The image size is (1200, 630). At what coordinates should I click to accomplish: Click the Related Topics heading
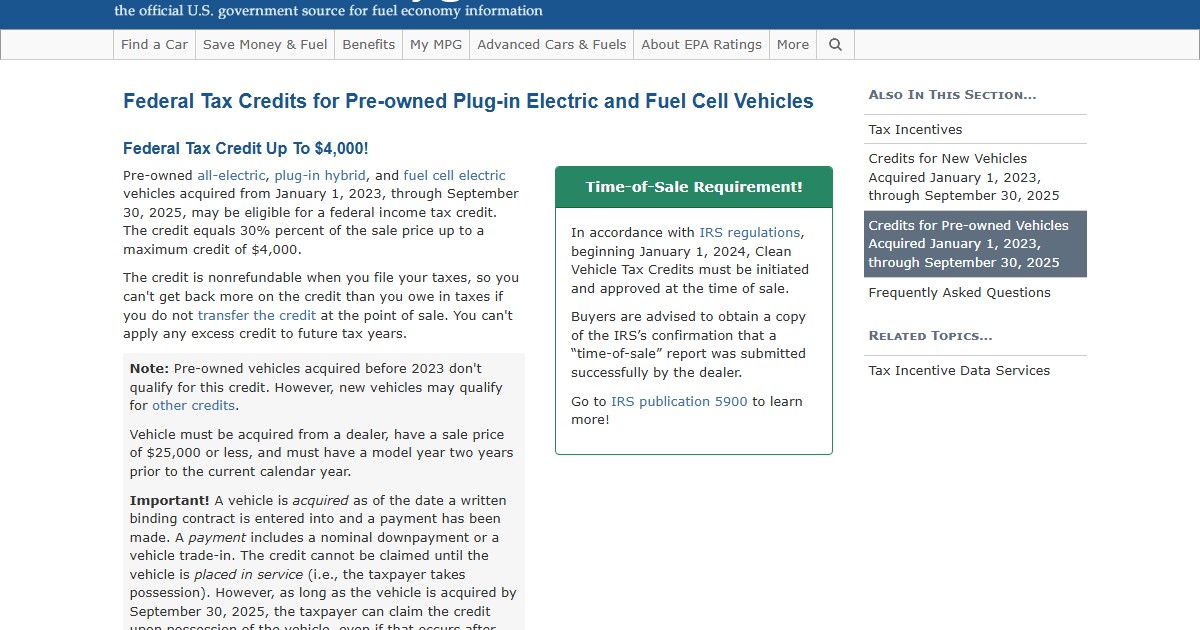click(x=930, y=336)
